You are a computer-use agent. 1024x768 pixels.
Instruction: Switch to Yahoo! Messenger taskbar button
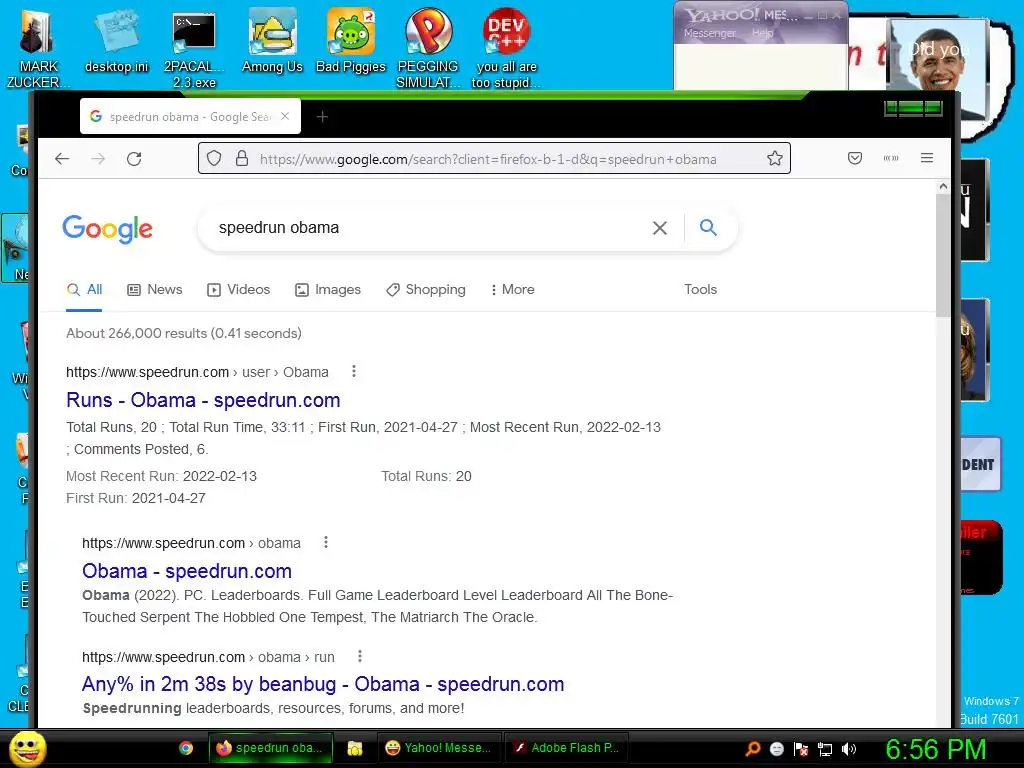439,748
